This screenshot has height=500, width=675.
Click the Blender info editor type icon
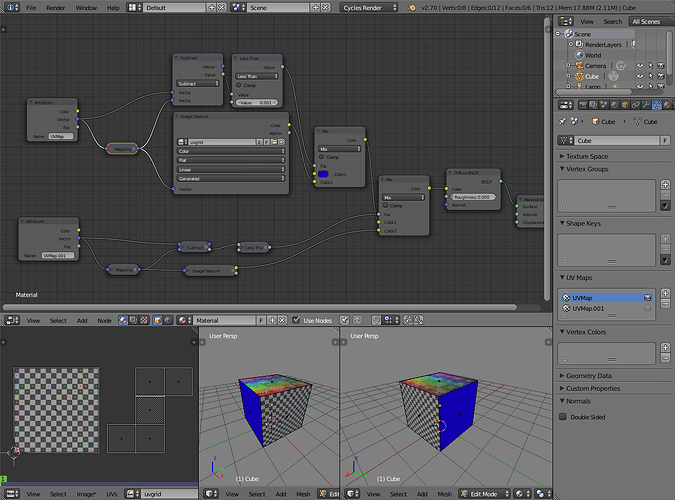point(12,7)
